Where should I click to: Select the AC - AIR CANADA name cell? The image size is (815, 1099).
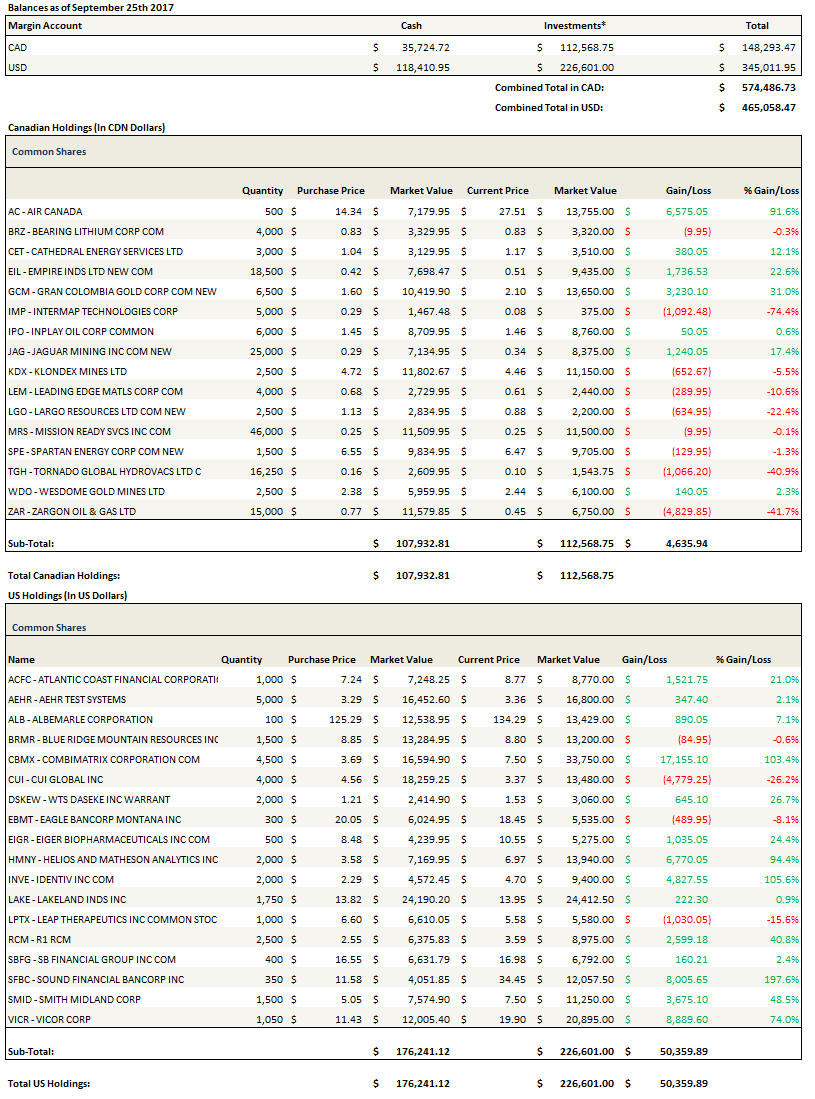pos(45,212)
